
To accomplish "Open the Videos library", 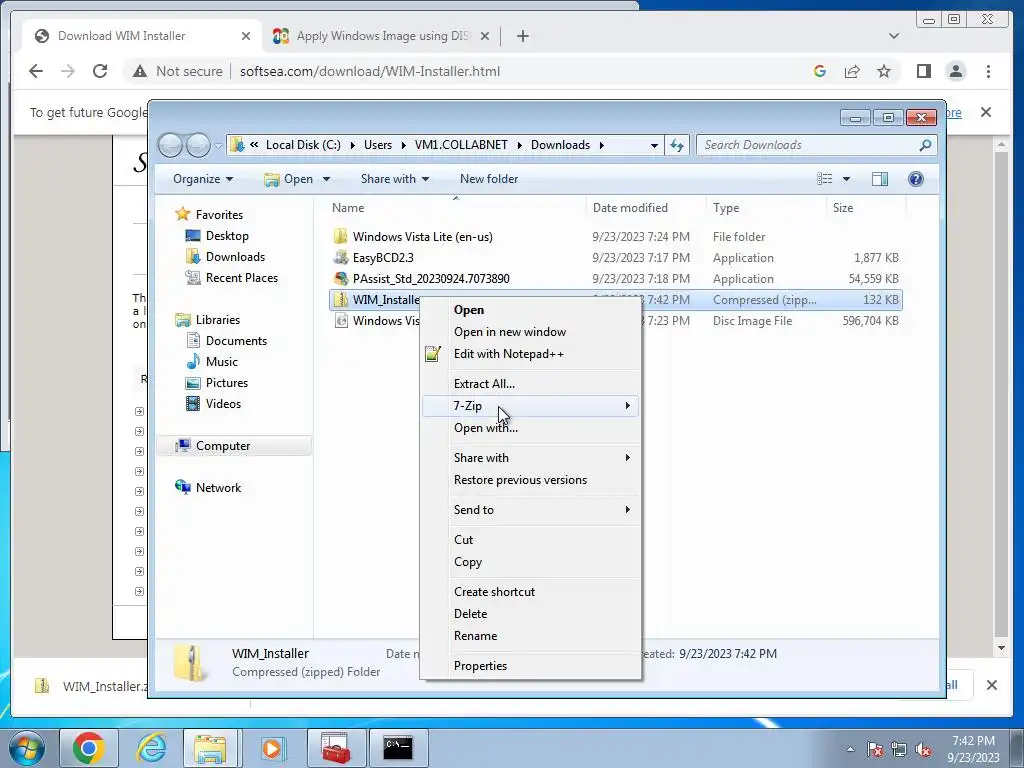I will pos(223,404).
